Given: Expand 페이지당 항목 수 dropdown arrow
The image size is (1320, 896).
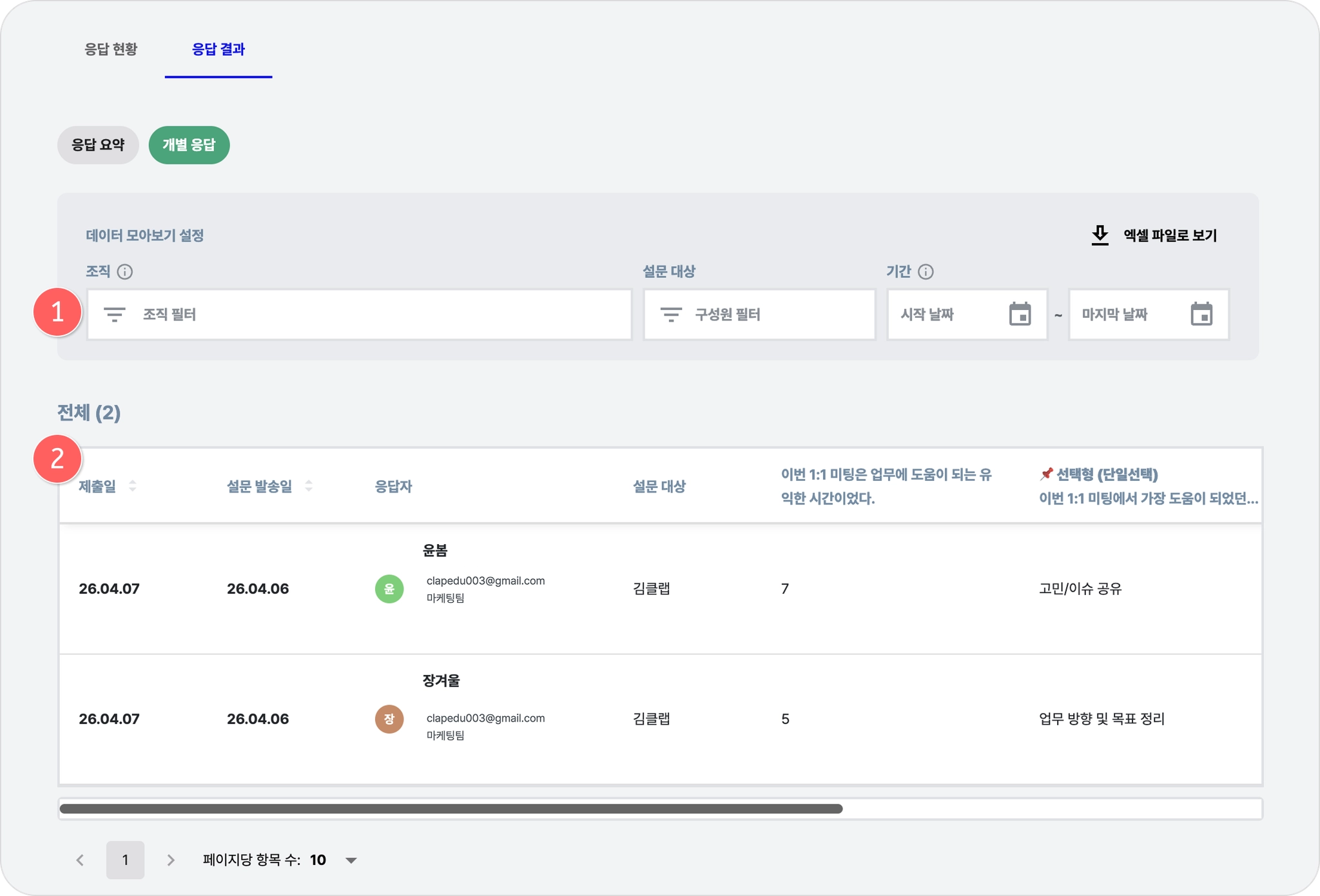Looking at the screenshot, I should (351, 861).
